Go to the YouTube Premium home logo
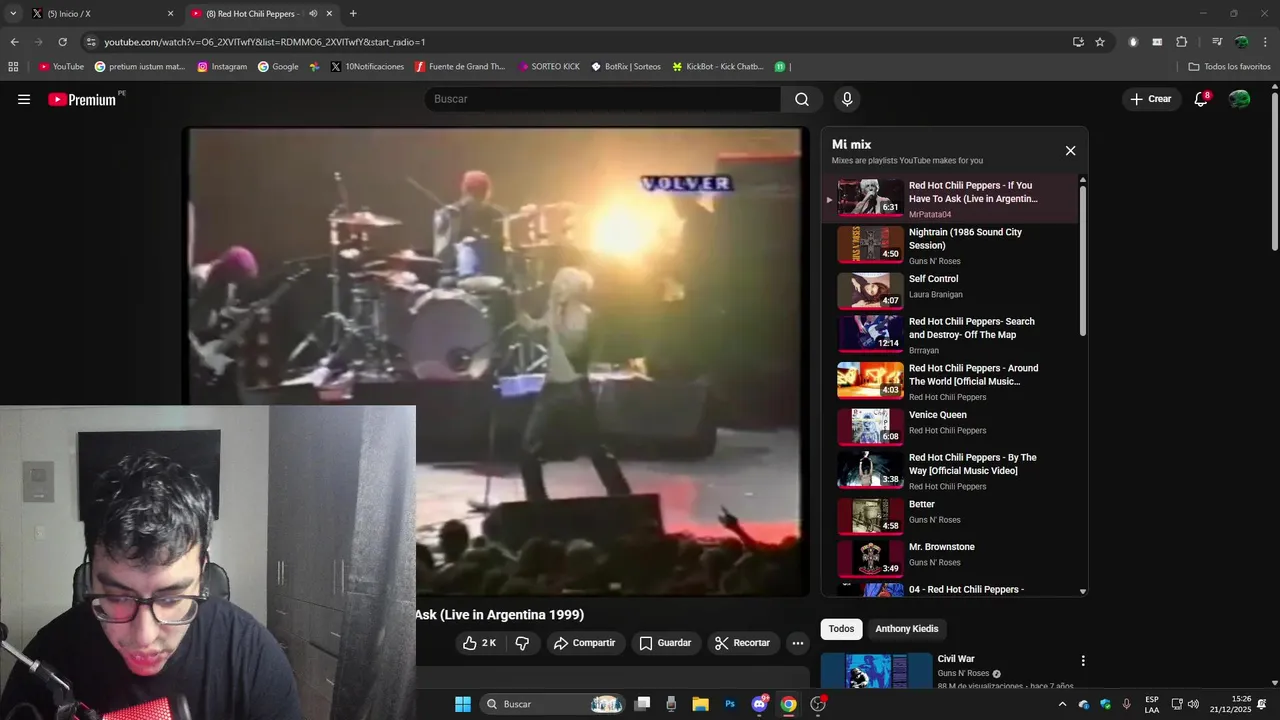 tap(82, 99)
